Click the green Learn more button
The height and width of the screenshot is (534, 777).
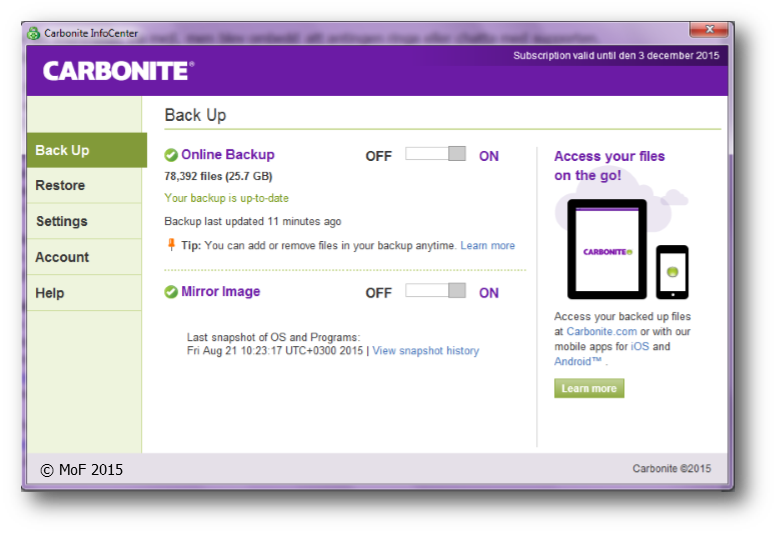(589, 388)
